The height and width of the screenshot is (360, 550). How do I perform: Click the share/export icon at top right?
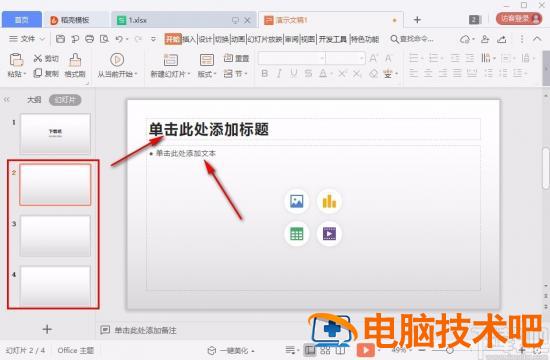pos(502,39)
